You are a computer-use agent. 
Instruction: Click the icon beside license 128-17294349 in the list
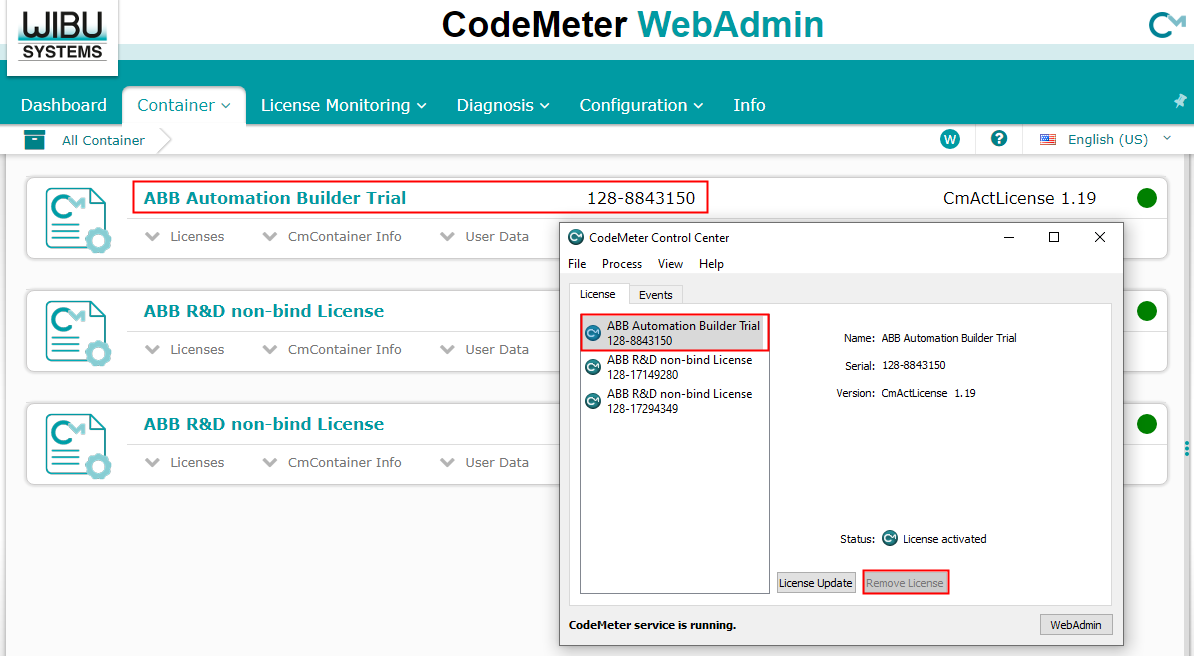(x=592, y=401)
